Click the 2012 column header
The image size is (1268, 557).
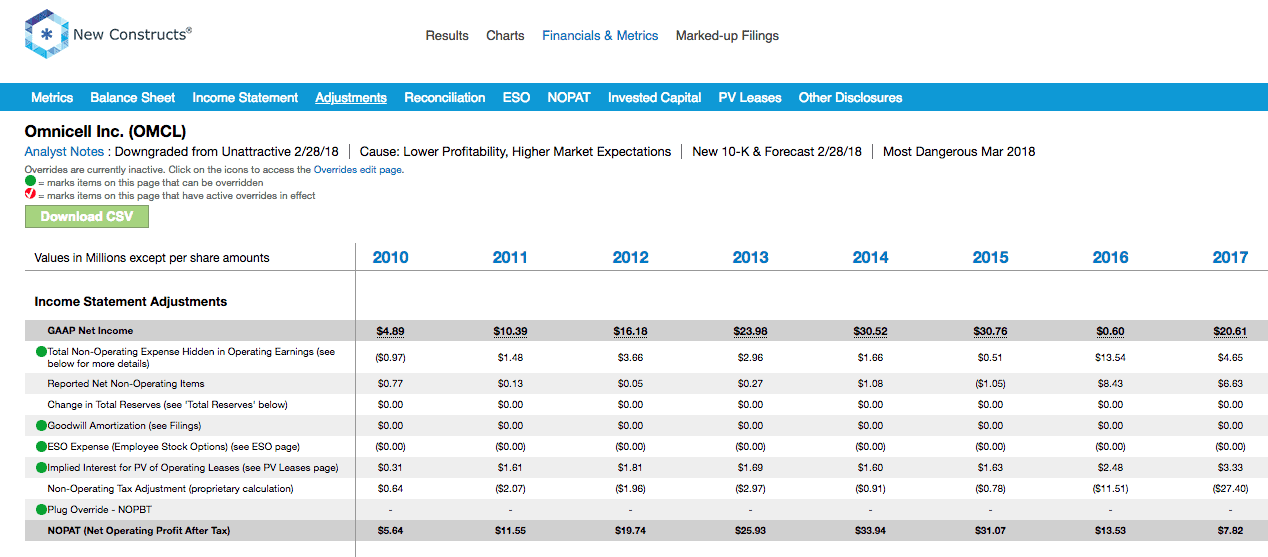coord(630,257)
